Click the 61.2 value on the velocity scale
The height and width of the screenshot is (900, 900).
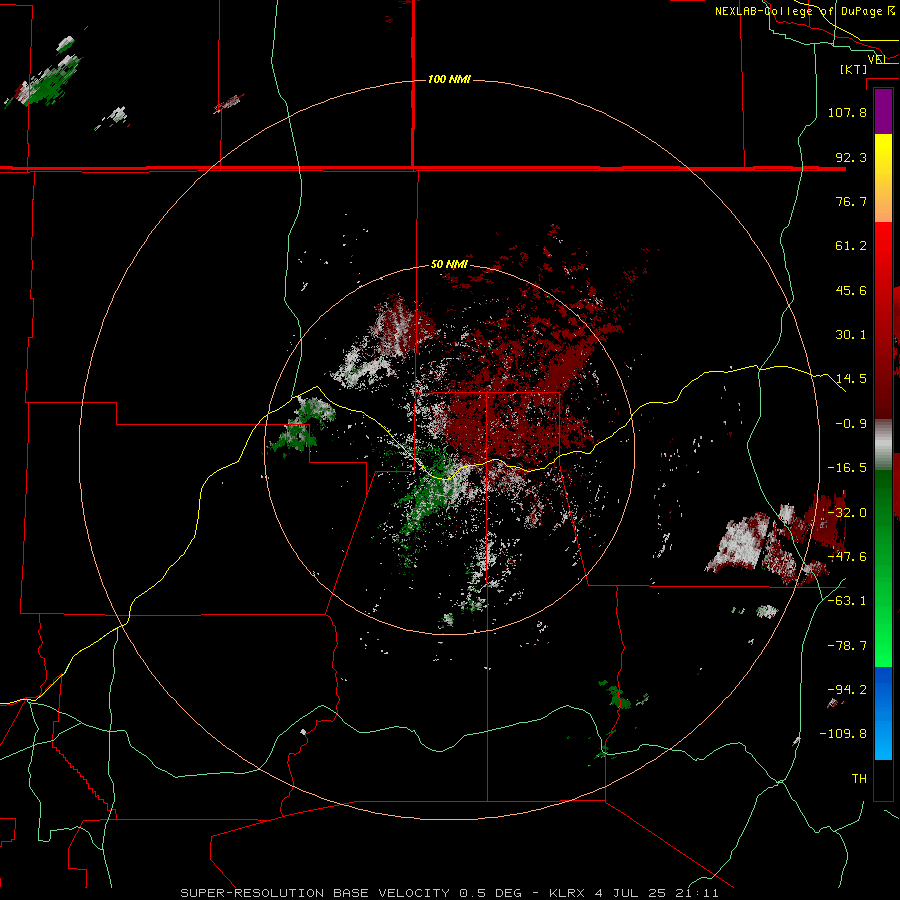[851, 246]
